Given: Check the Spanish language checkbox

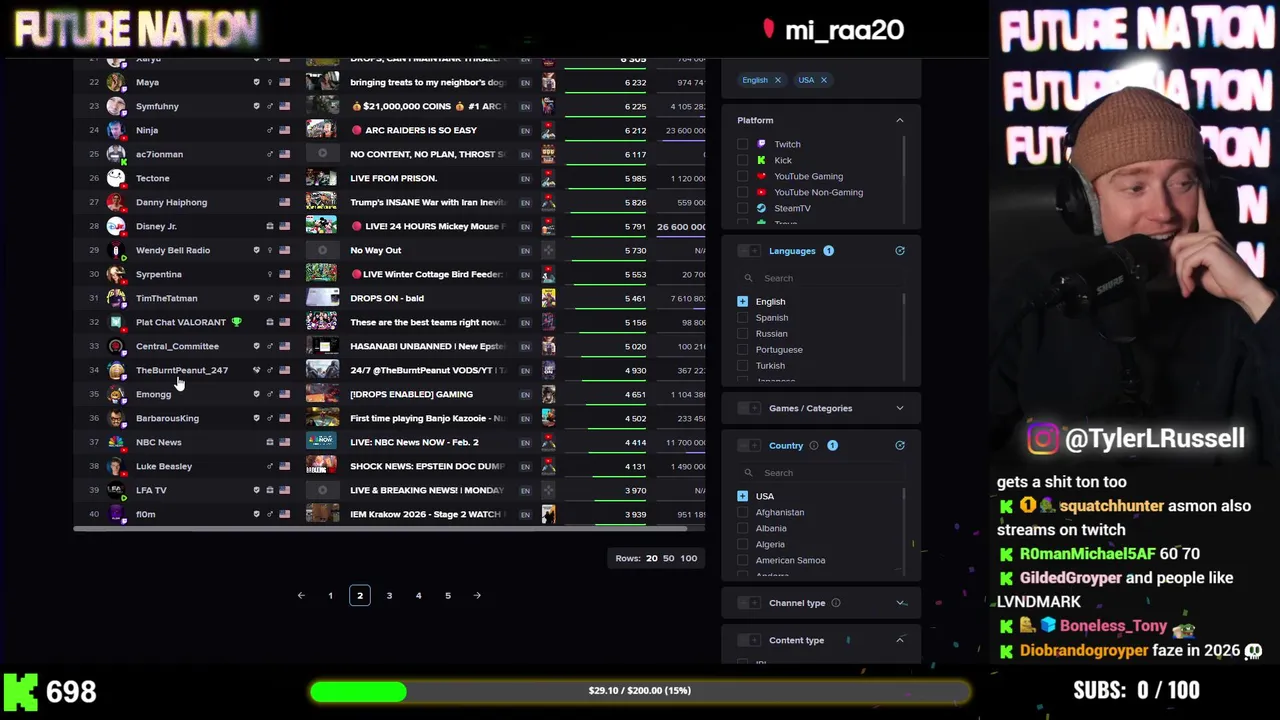Looking at the screenshot, I should pyautogui.click(x=742, y=317).
